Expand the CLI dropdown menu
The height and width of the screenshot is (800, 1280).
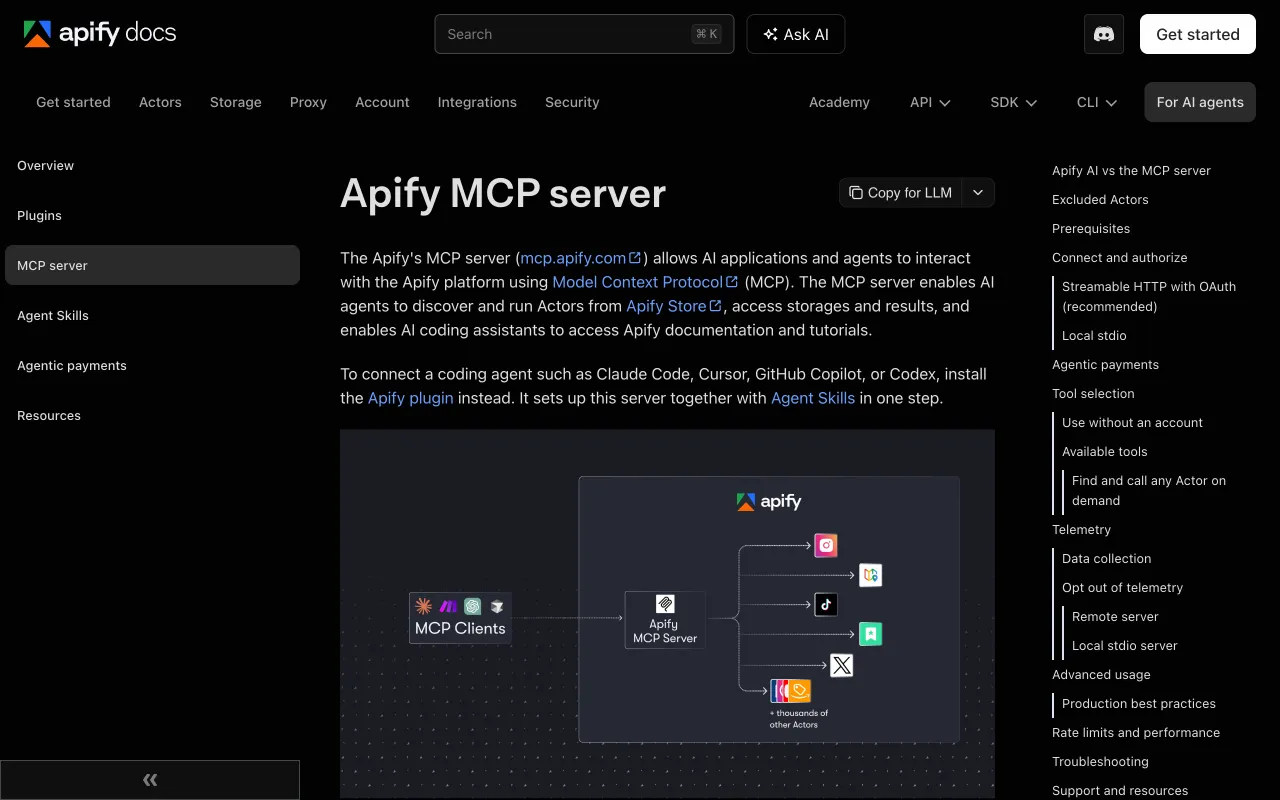pyautogui.click(x=1096, y=102)
